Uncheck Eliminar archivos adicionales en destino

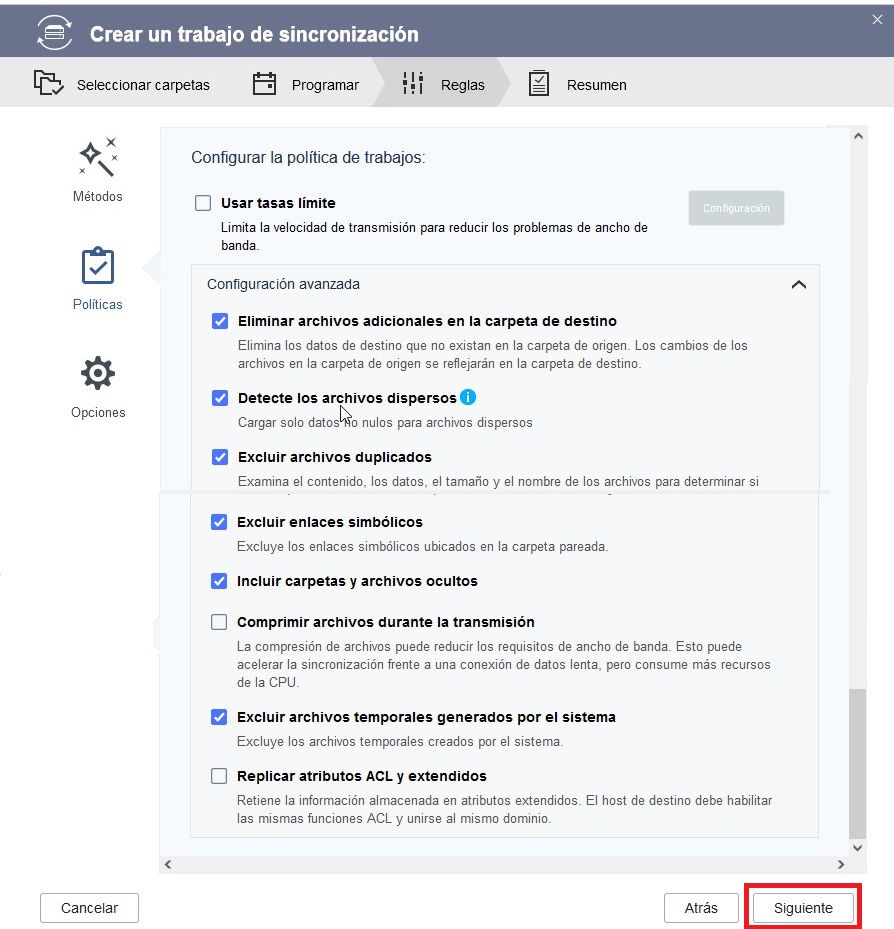point(220,321)
